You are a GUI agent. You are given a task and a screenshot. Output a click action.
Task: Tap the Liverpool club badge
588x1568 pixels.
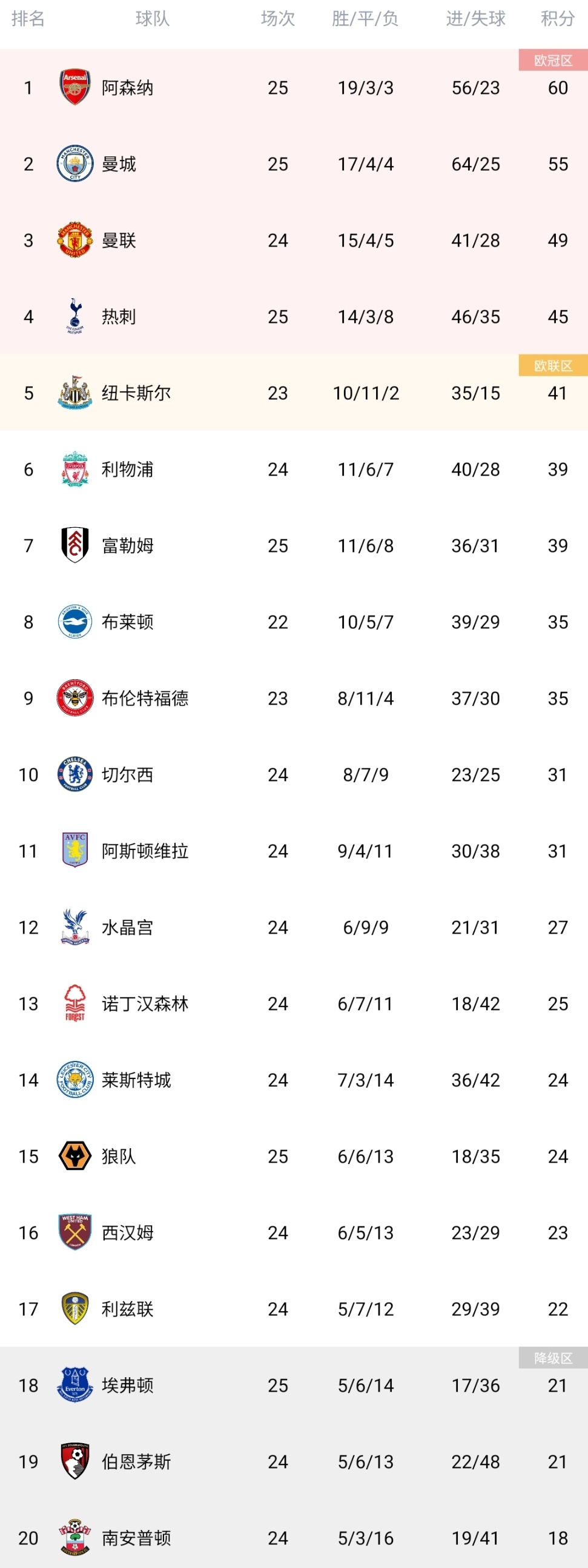[75, 469]
